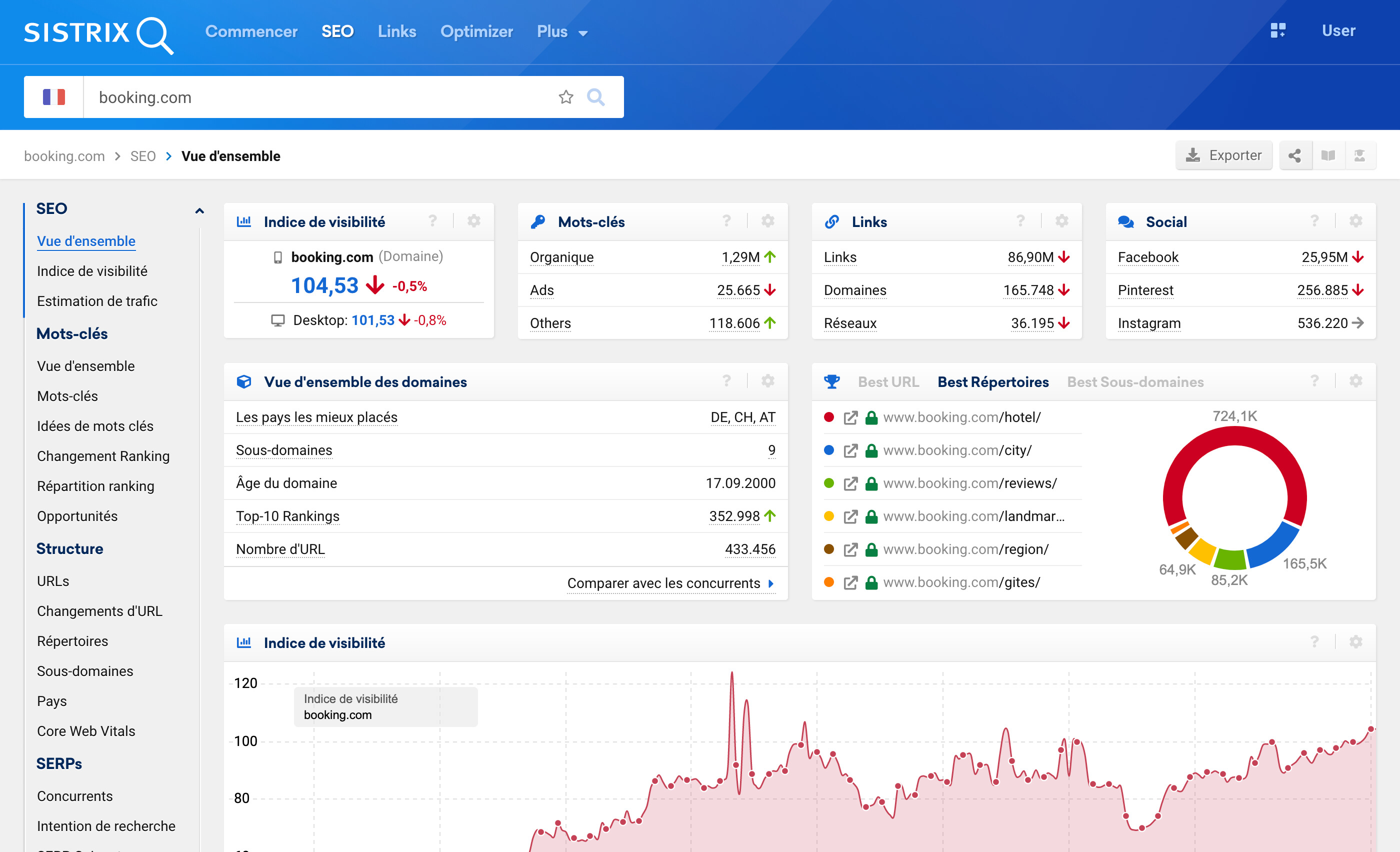Image resolution: width=1400 pixels, height=852 pixels.
Task: Switch to Best URL tab
Action: [888, 382]
